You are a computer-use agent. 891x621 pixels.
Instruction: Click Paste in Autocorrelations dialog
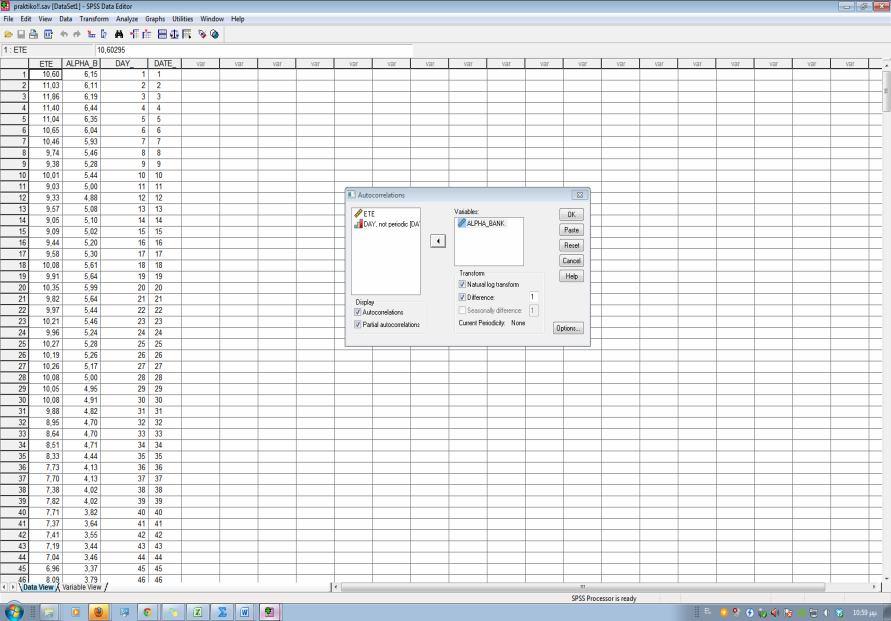point(571,230)
